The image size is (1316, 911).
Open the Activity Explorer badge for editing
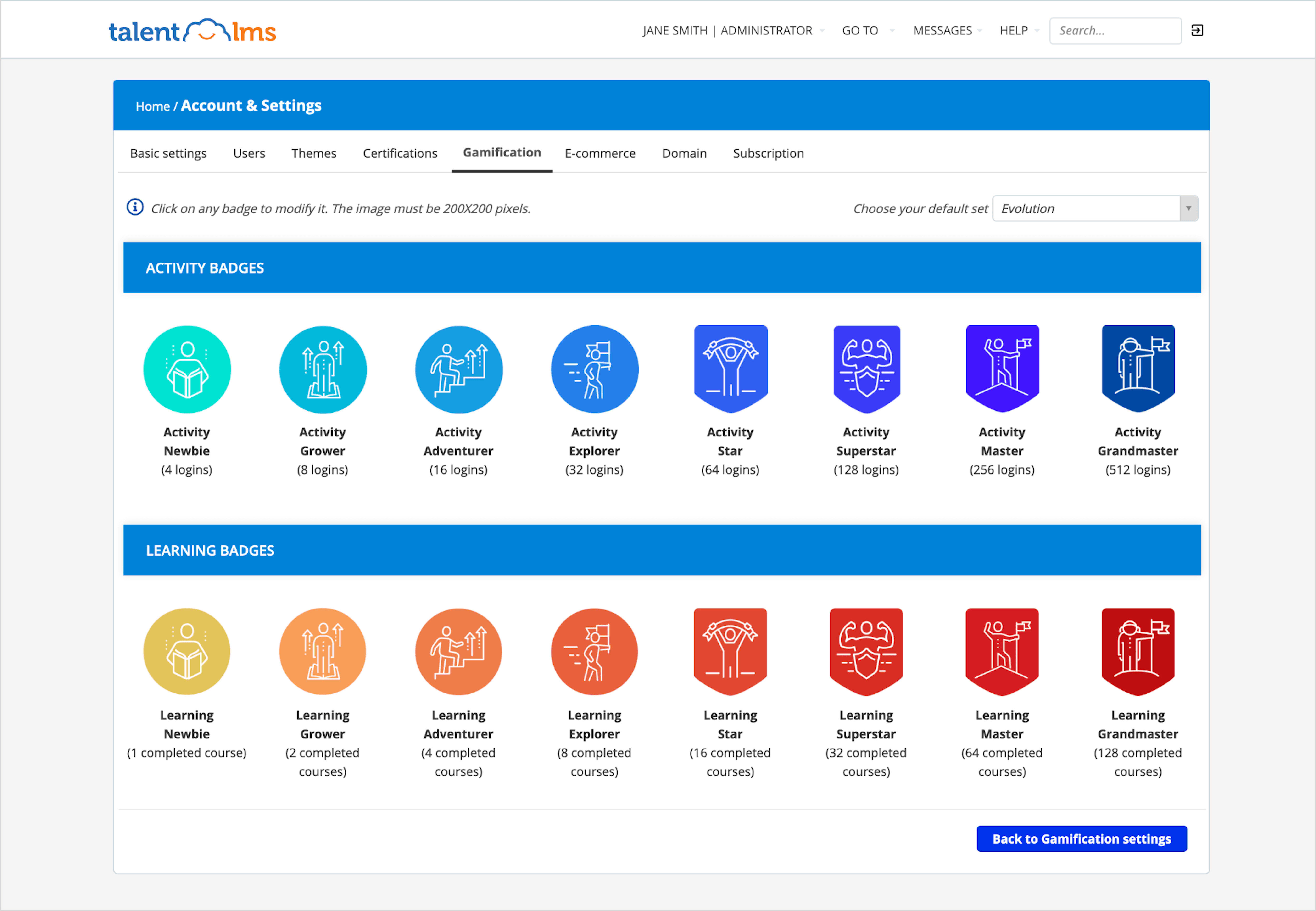594,368
